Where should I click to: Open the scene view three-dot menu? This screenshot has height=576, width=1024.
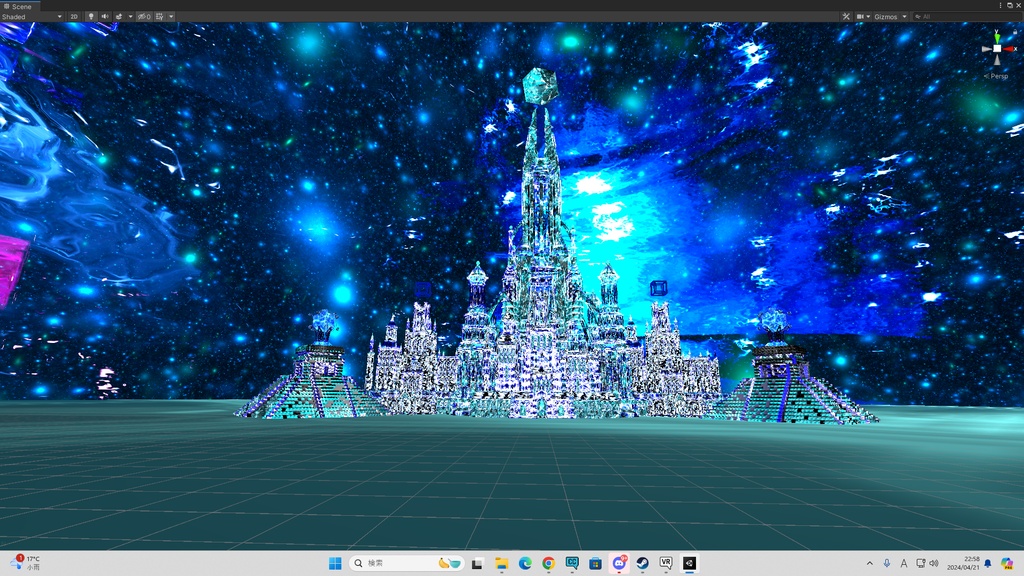[x=1000, y=5]
